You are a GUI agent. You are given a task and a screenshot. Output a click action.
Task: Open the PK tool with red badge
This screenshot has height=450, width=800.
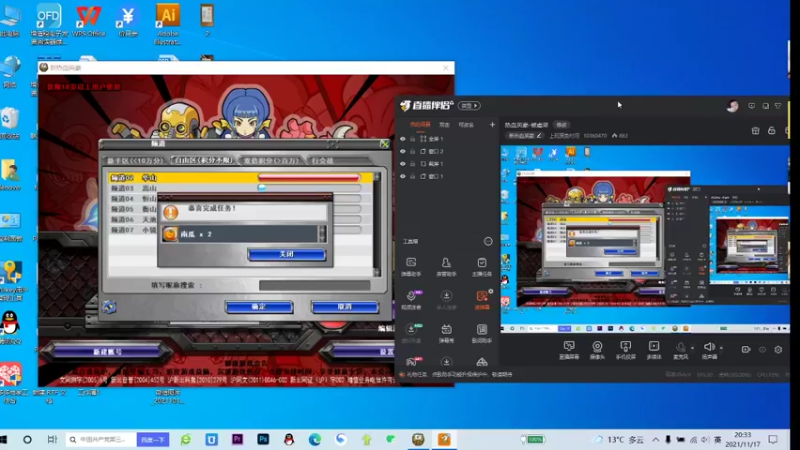(x=412, y=362)
